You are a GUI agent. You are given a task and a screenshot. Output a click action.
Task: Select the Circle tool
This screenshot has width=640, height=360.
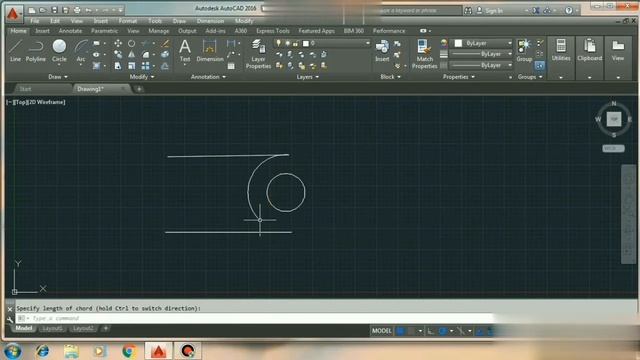point(59,51)
